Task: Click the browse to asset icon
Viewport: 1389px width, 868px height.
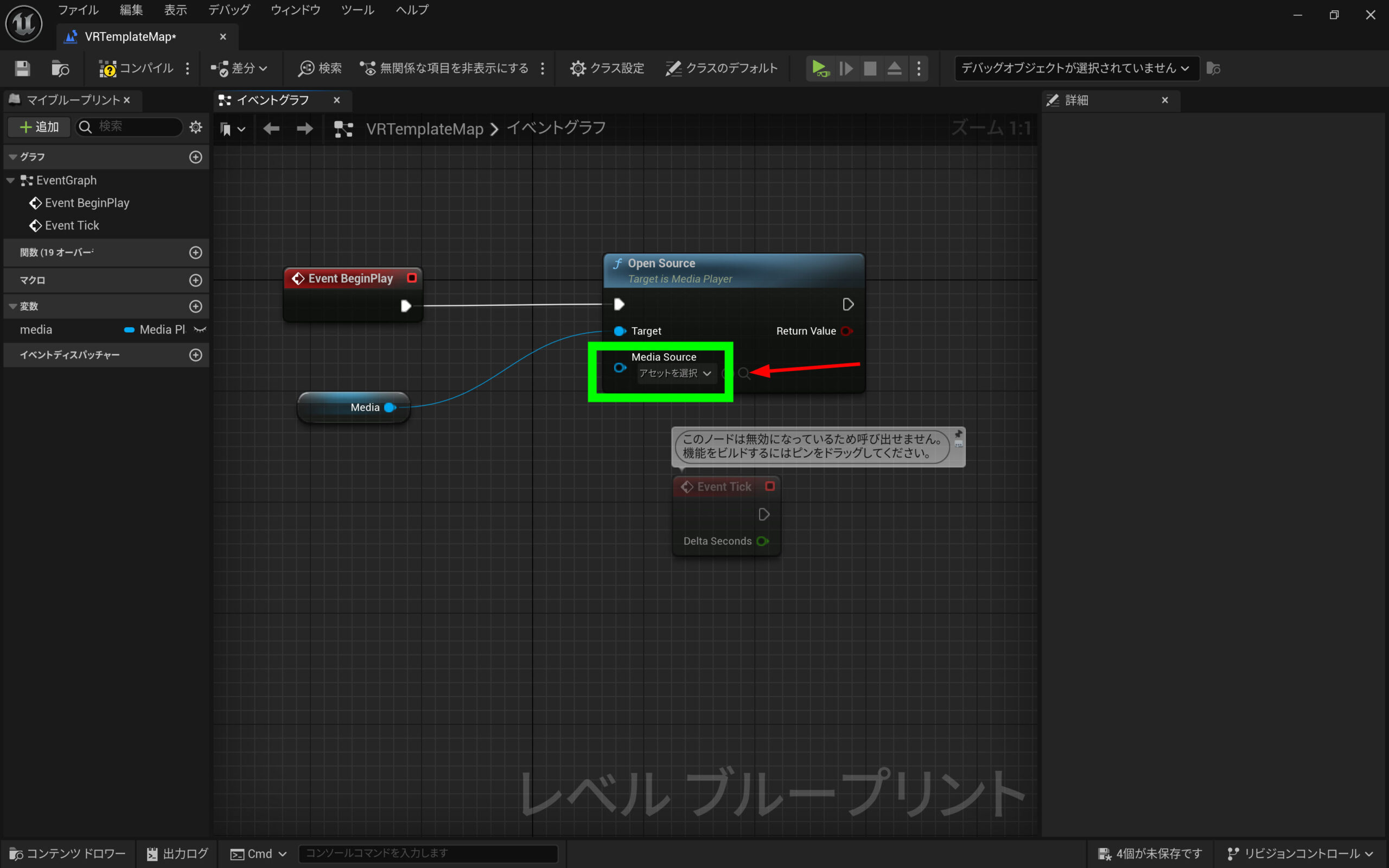Action: 60,68
